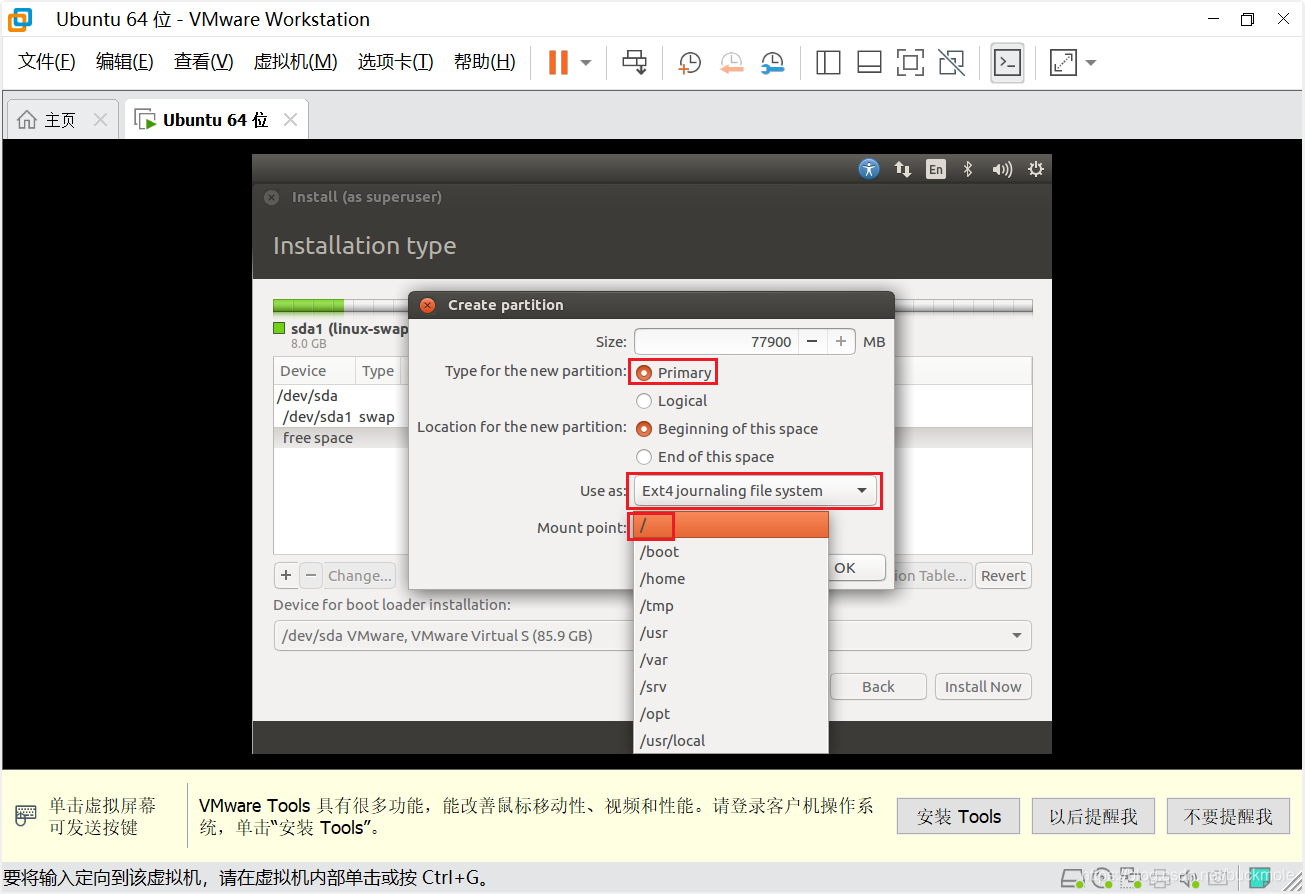Open console view icon
The image size is (1305, 894).
click(1007, 63)
